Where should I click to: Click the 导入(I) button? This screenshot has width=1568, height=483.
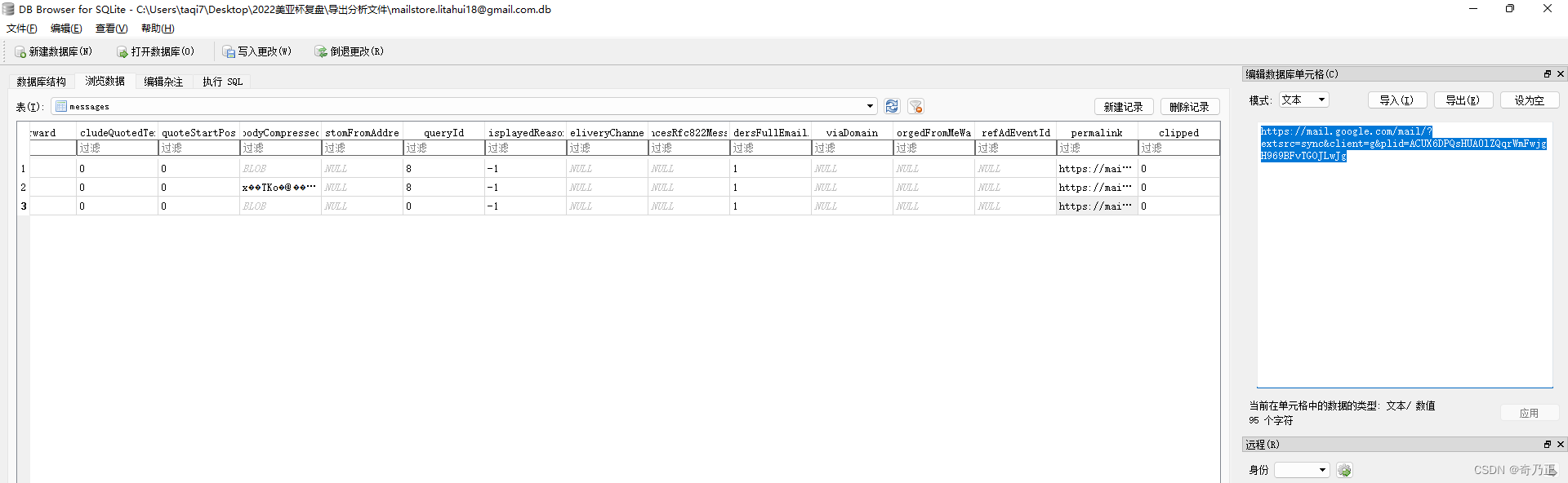coord(1396,100)
